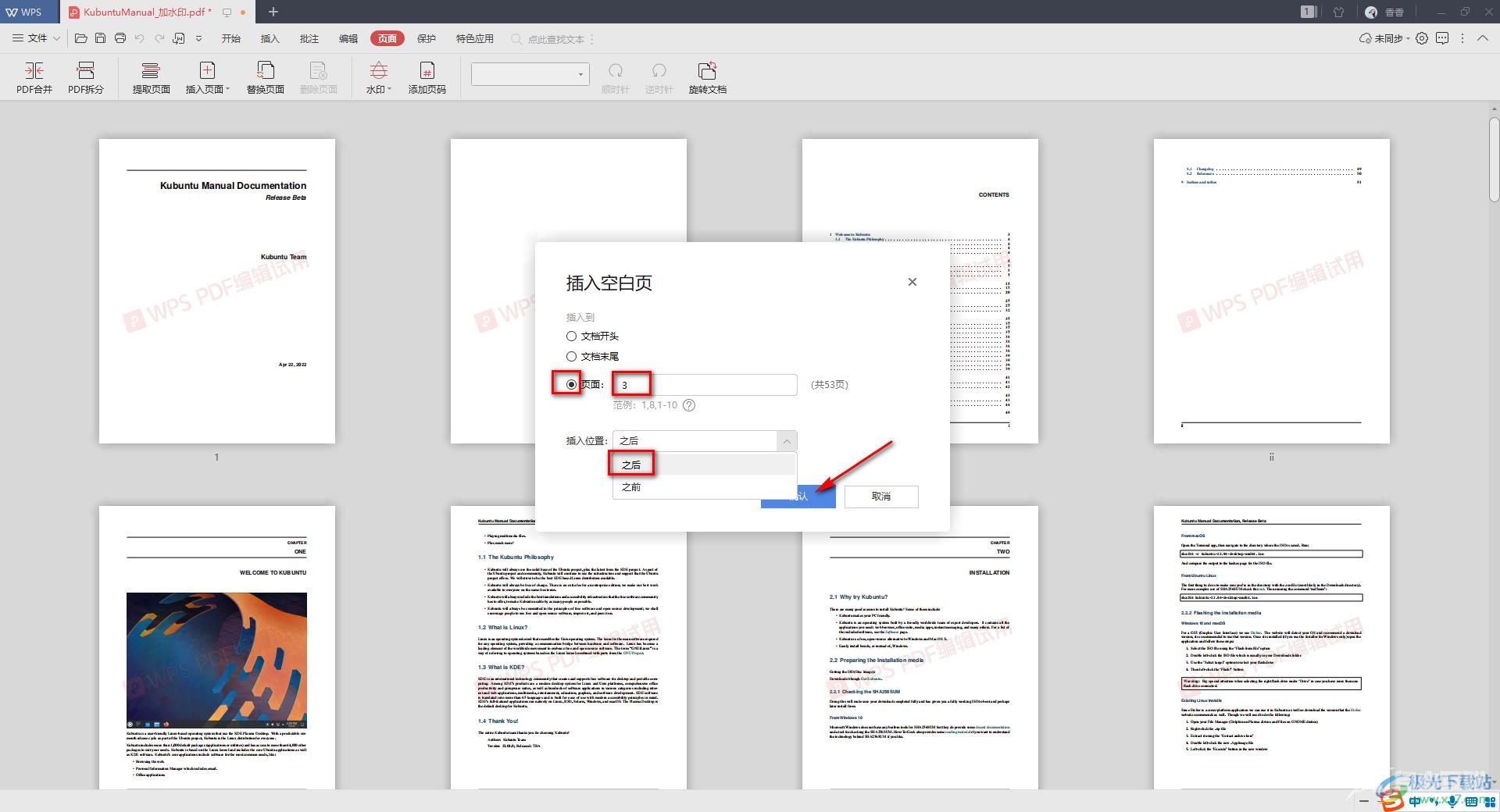The image size is (1500, 812).
Task: Select the page ii contents thumbnail
Action: click(x=1272, y=291)
